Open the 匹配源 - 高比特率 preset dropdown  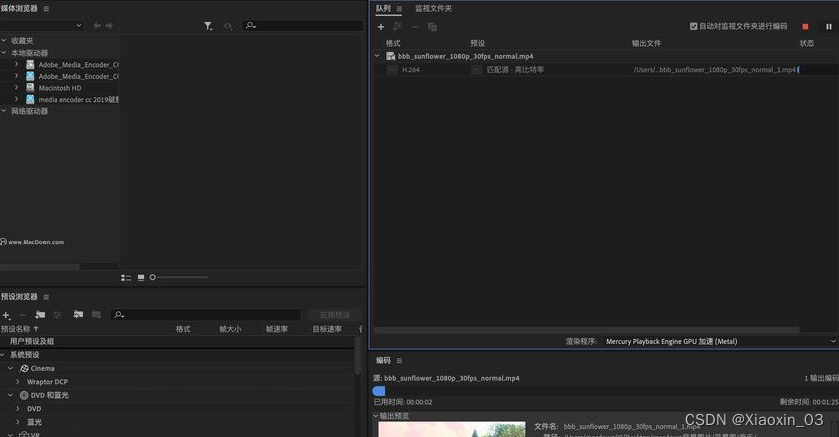click(476, 70)
